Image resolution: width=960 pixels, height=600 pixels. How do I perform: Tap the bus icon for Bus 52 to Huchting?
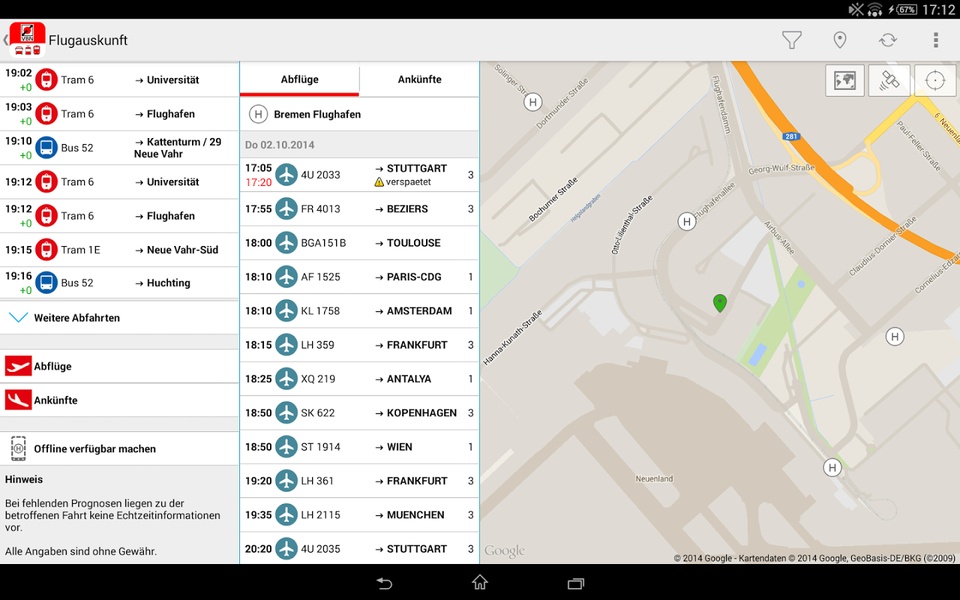(47, 283)
